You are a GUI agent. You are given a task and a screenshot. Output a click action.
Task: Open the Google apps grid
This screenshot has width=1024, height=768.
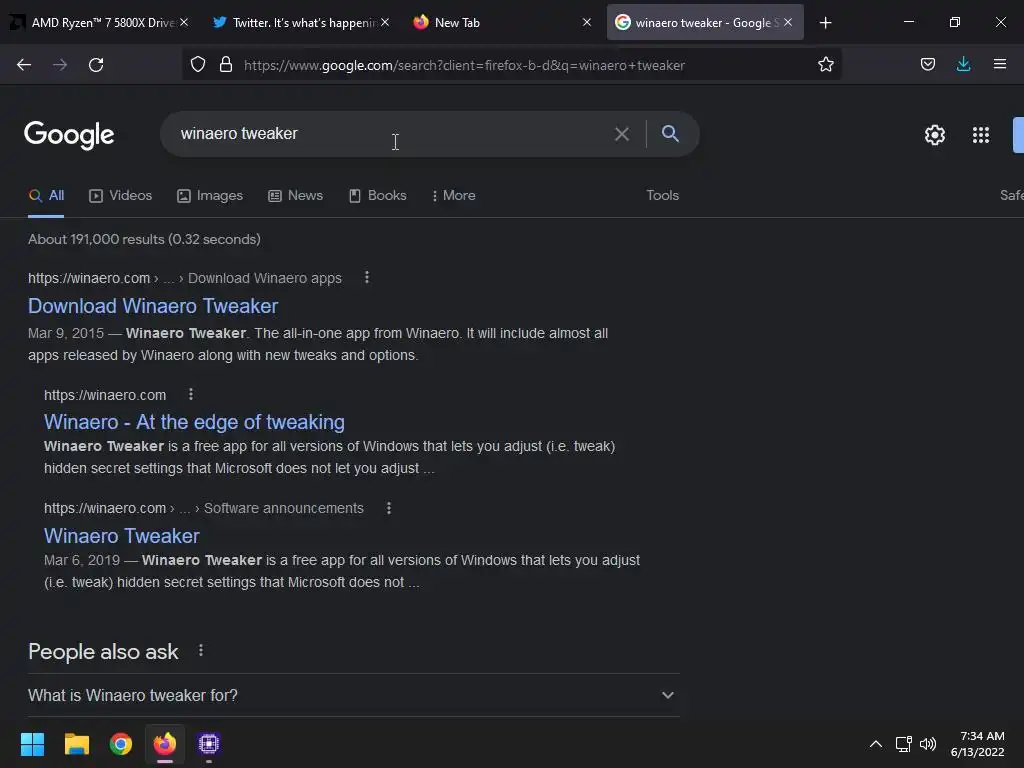[980, 135]
